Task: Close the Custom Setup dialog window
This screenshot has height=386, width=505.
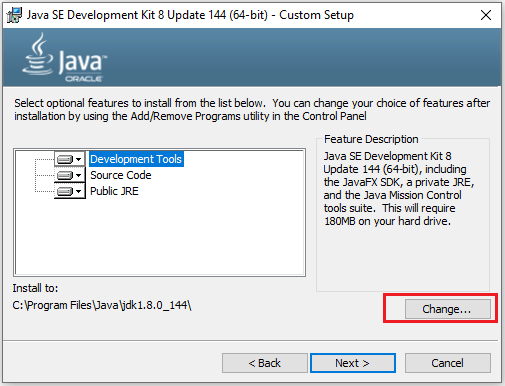Action: click(486, 15)
